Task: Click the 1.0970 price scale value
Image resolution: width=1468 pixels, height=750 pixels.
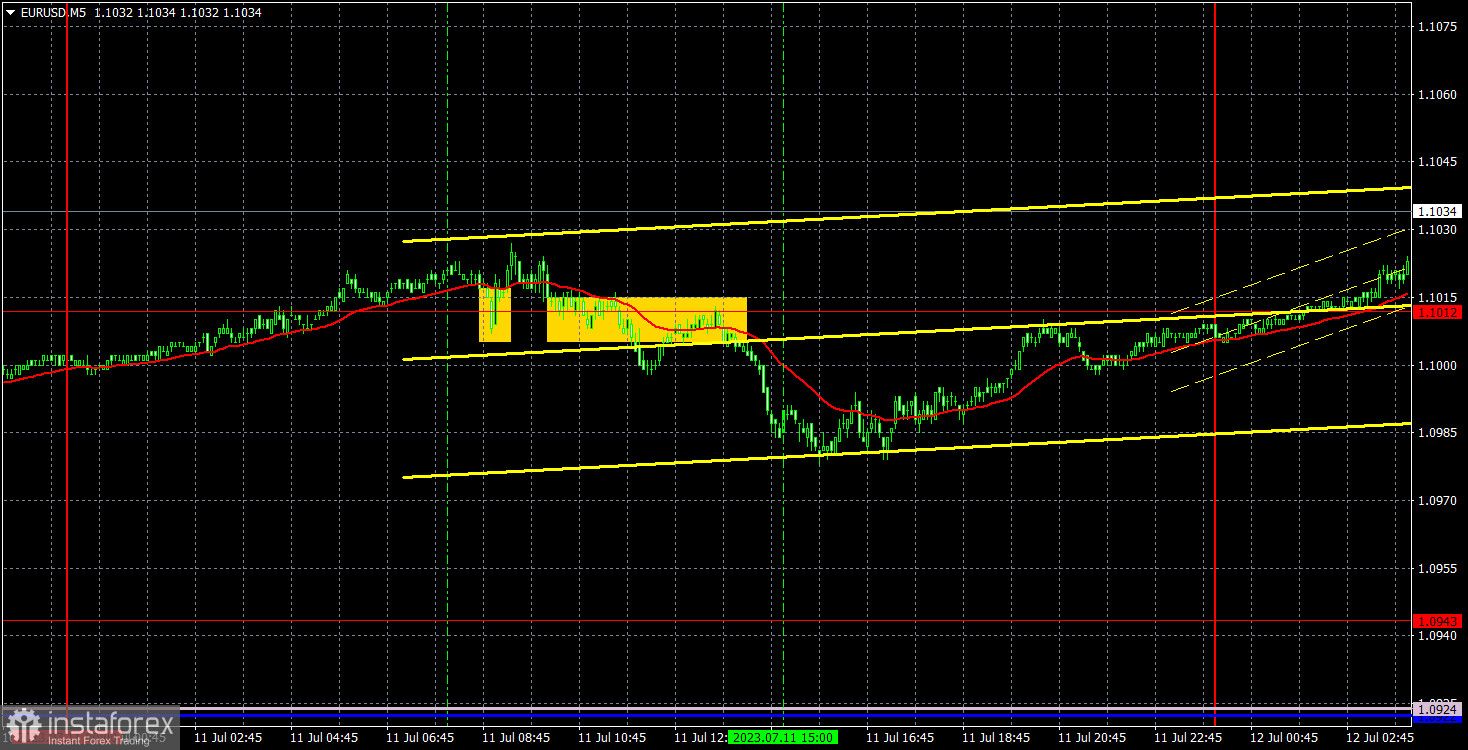Action: click(1437, 501)
